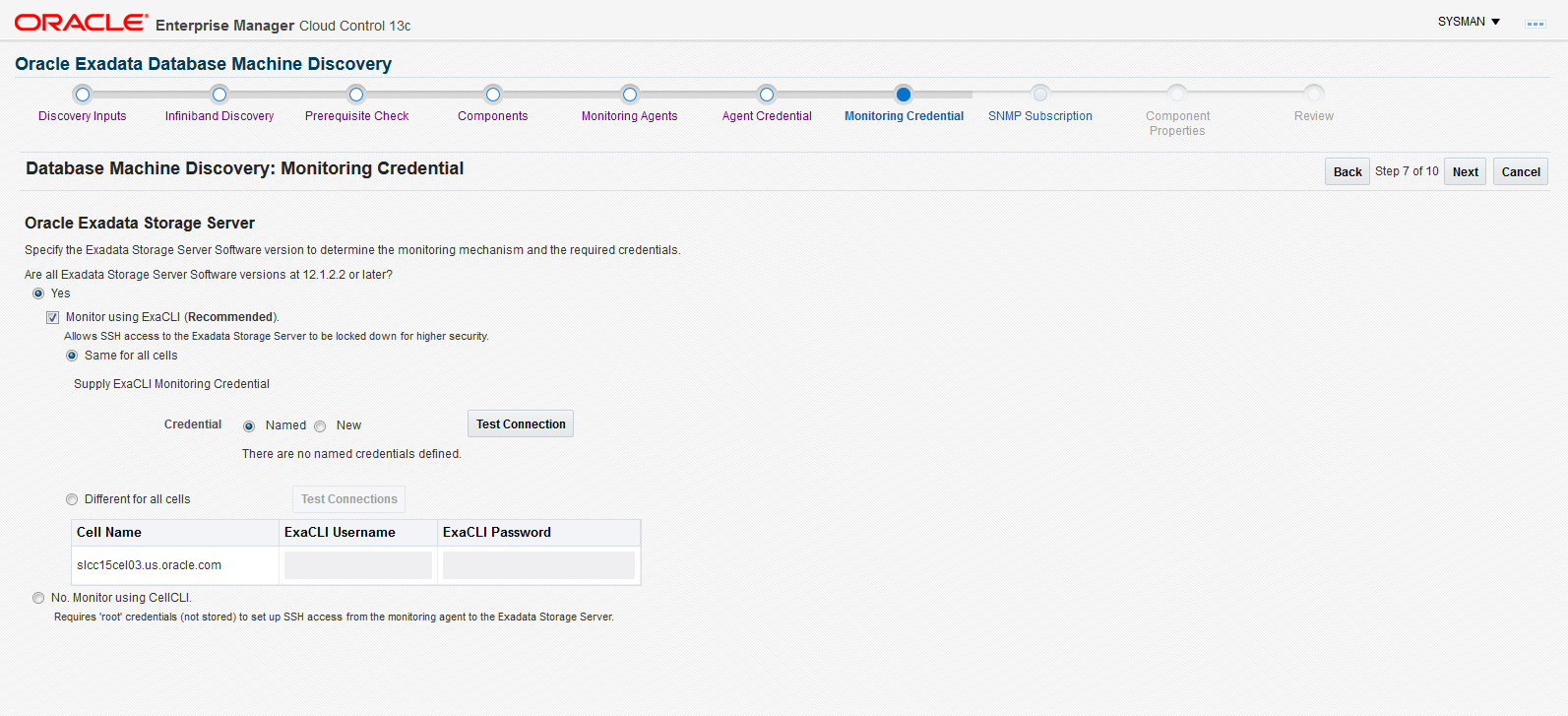Go to the Infiniband Discovery step link
This screenshot has height=716, width=1568.
[220, 116]
